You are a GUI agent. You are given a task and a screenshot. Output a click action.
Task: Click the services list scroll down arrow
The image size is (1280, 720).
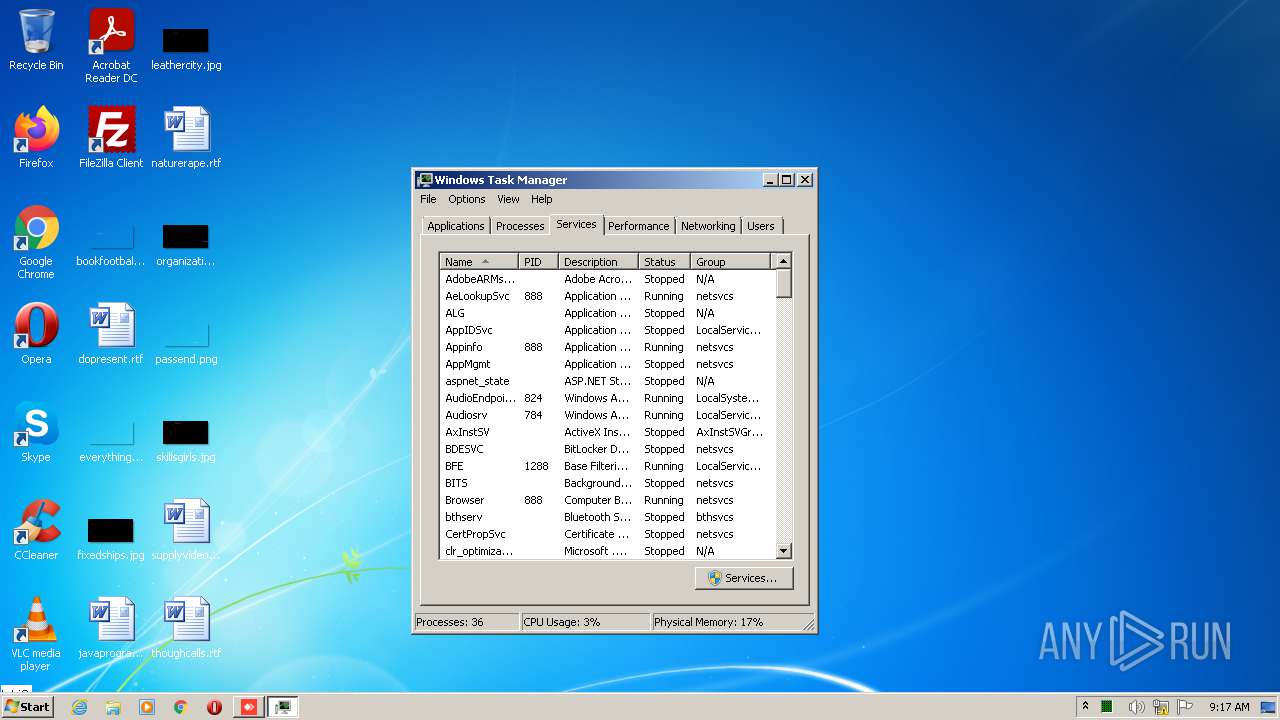pyautogui.click(x=783, y=551)
